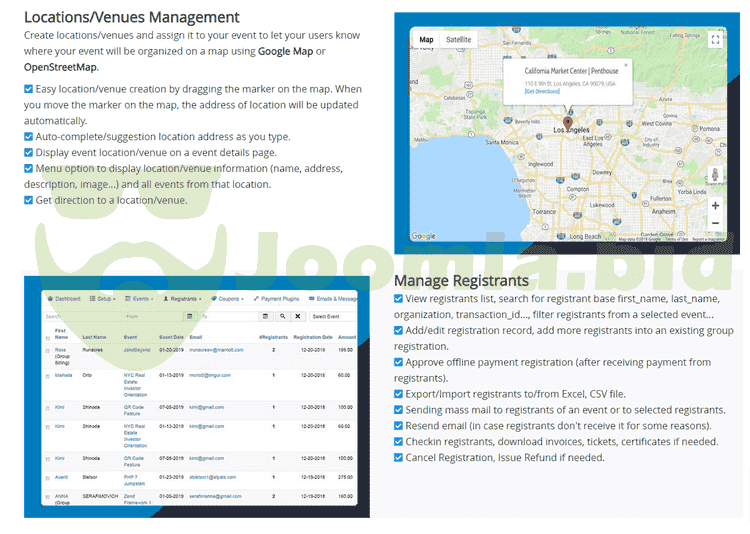Click the search magnifier button in registrants filter
The image size is (750, 534).
coord(283,316)
